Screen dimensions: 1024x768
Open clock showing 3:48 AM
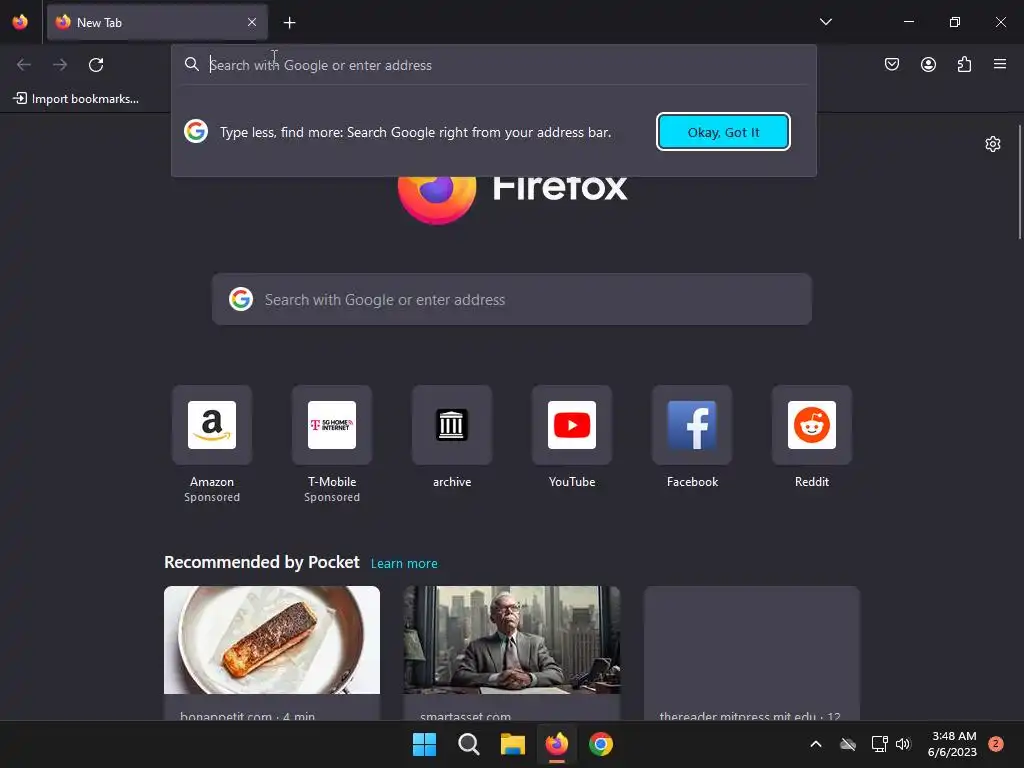(x=952, y=744)
